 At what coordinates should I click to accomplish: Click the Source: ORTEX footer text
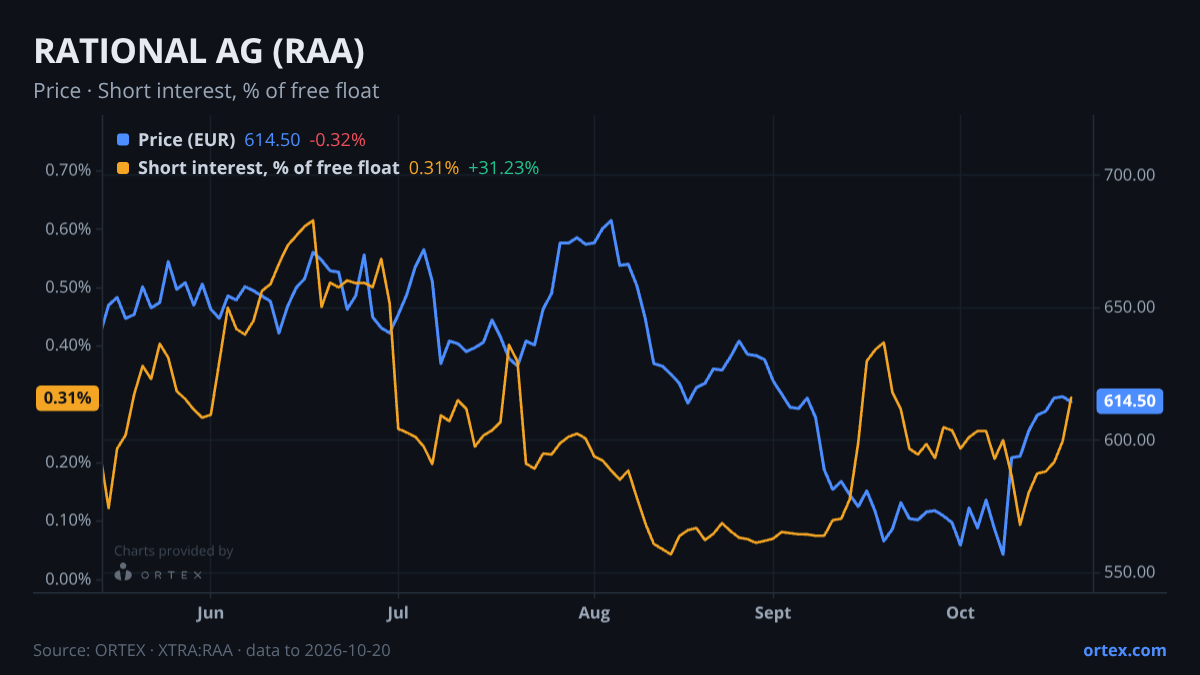212,650
